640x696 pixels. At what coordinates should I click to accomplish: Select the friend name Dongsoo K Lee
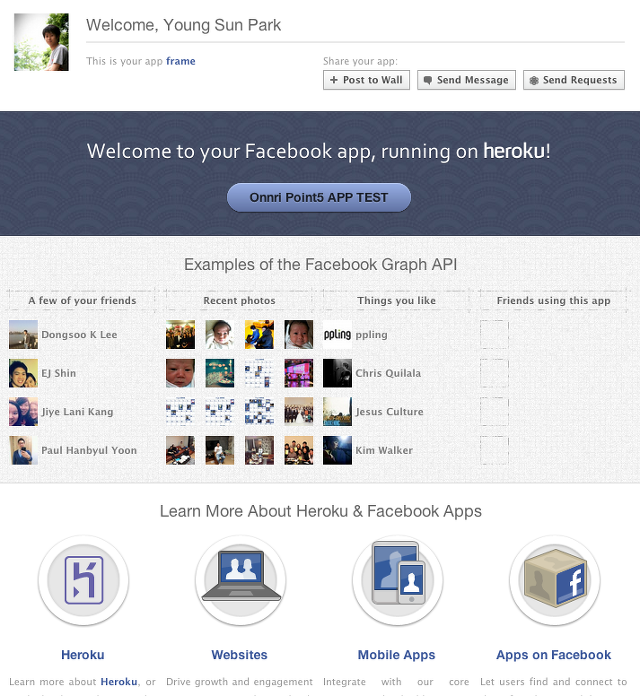point(79,335)
